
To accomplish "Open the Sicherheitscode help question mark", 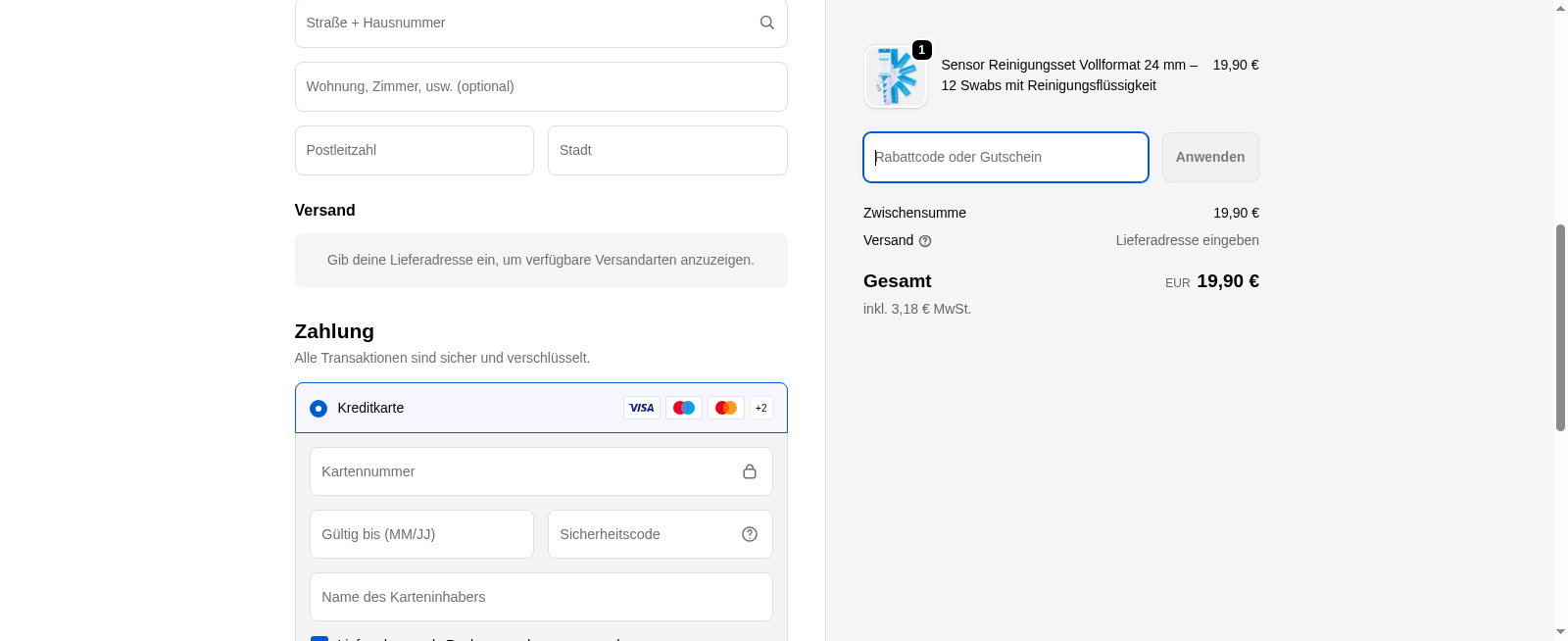I will 749,534.
